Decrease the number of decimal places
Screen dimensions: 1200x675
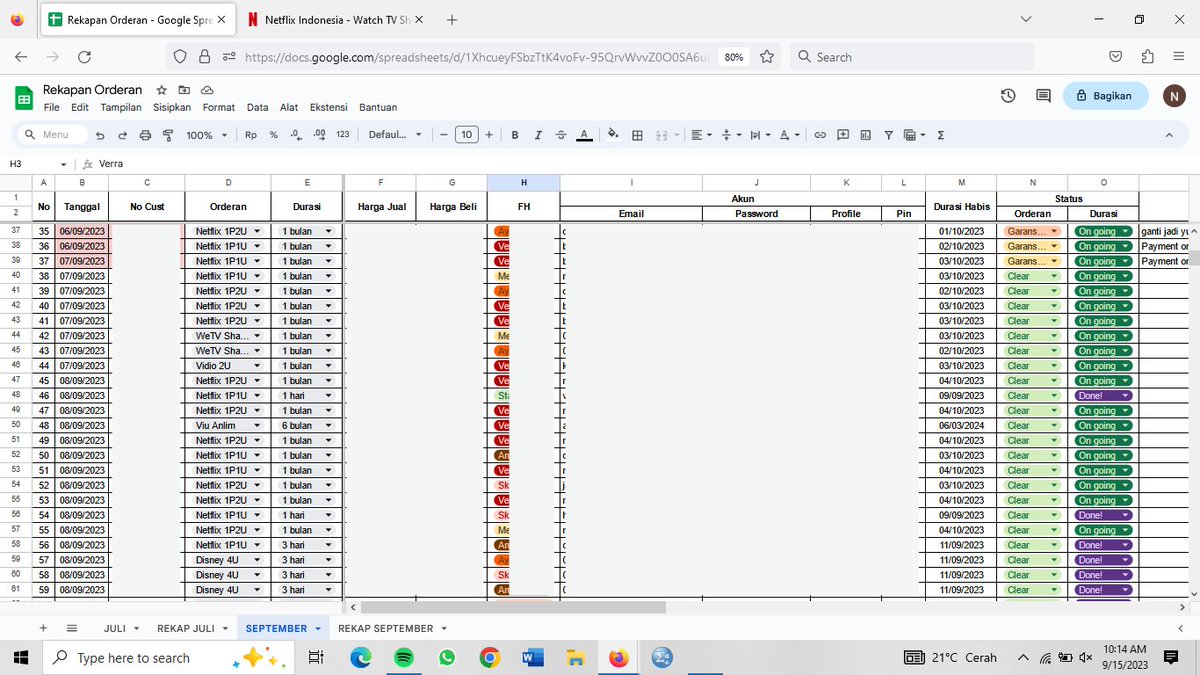click(296, 135)
